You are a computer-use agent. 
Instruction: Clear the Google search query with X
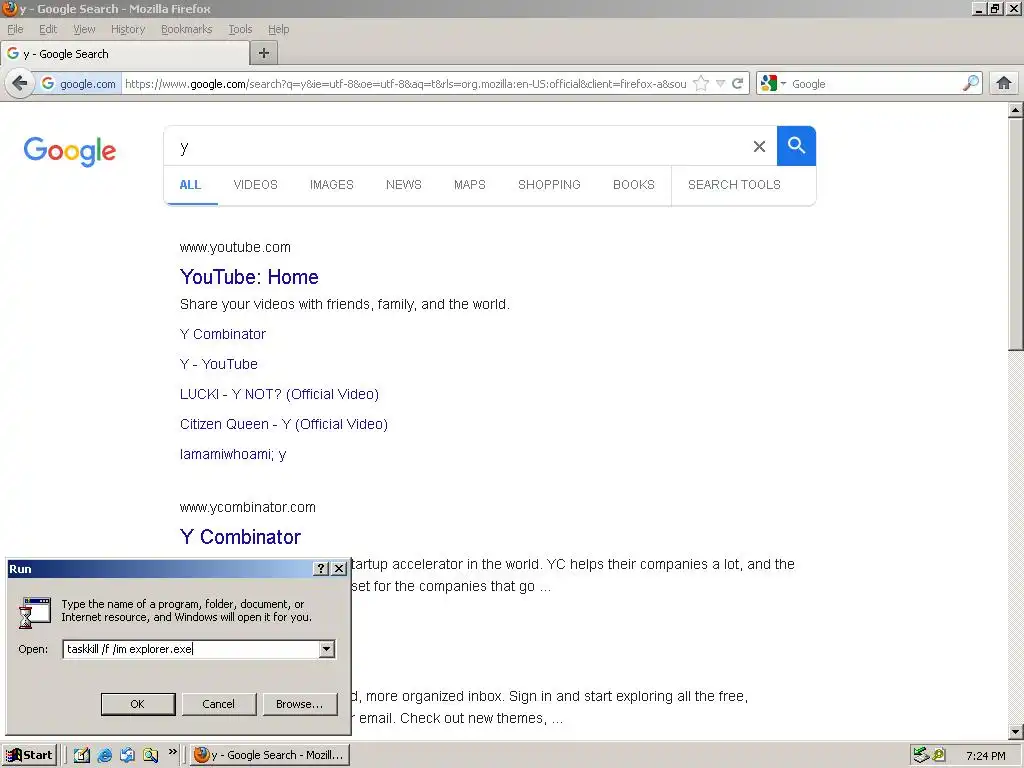click(759, 146)
